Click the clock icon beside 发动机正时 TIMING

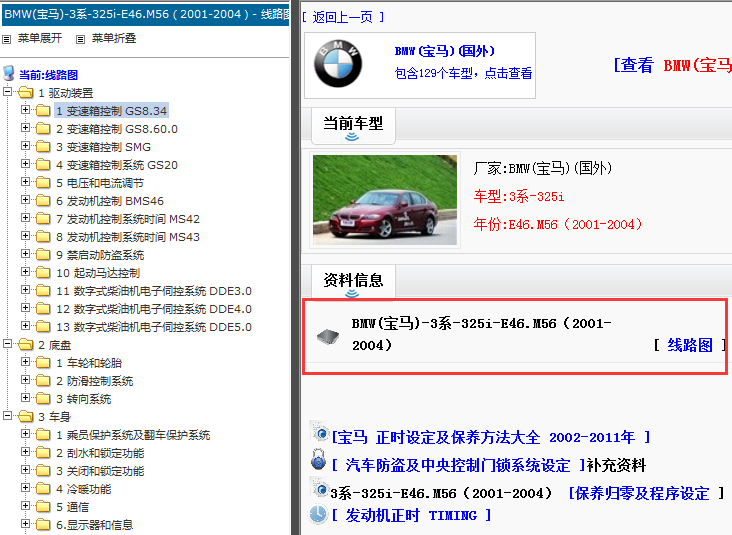318,514
